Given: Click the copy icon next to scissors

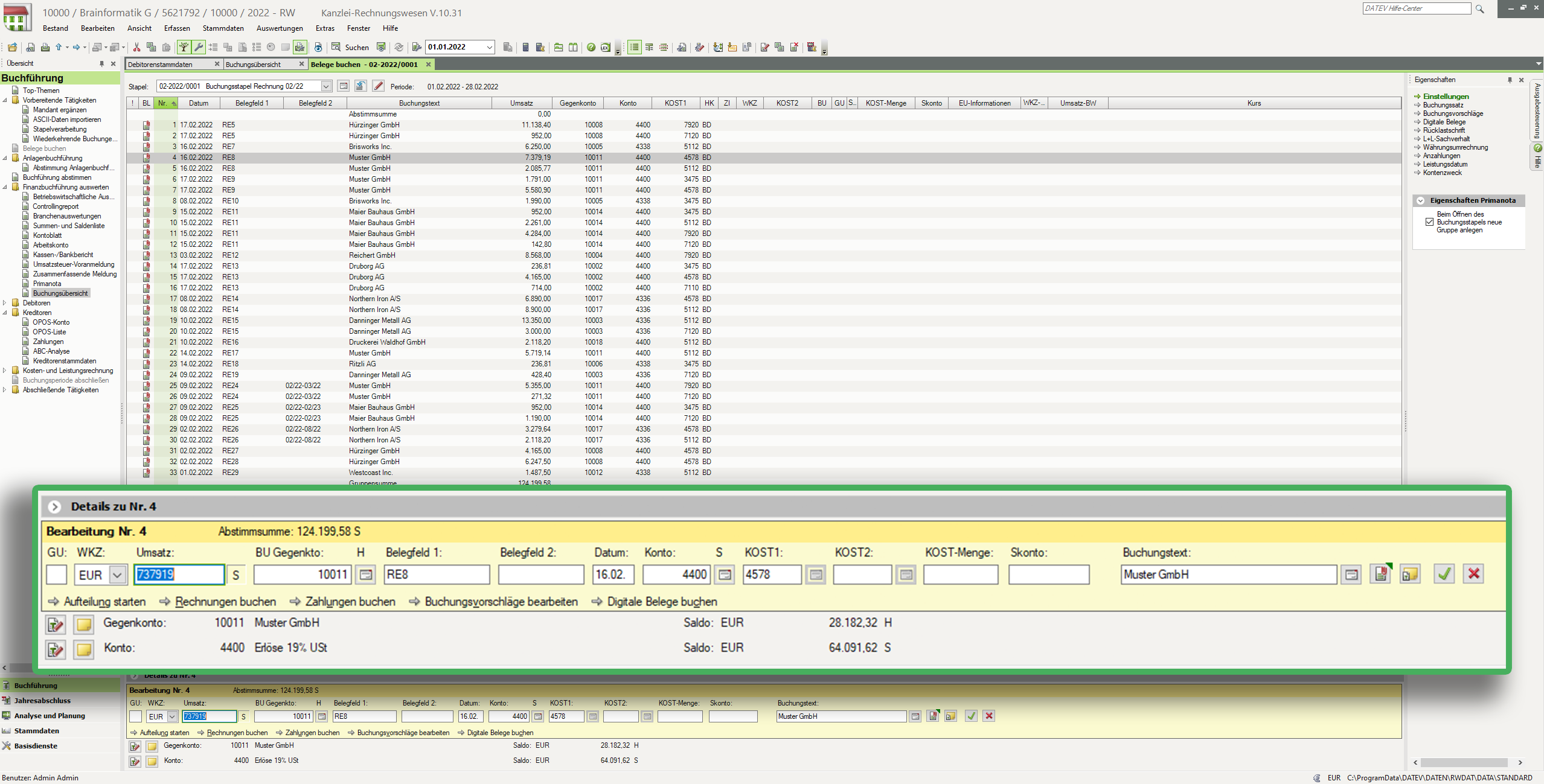Looking at the screenshot, I should 152,47.
